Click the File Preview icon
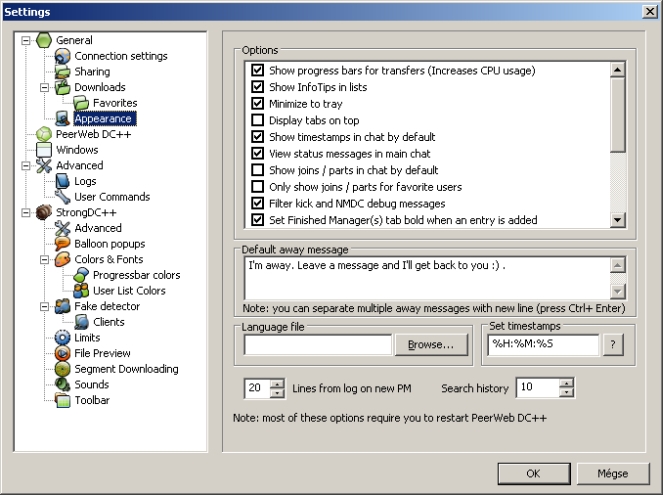This screenshot has height=495, width=663. coord(62,354)
